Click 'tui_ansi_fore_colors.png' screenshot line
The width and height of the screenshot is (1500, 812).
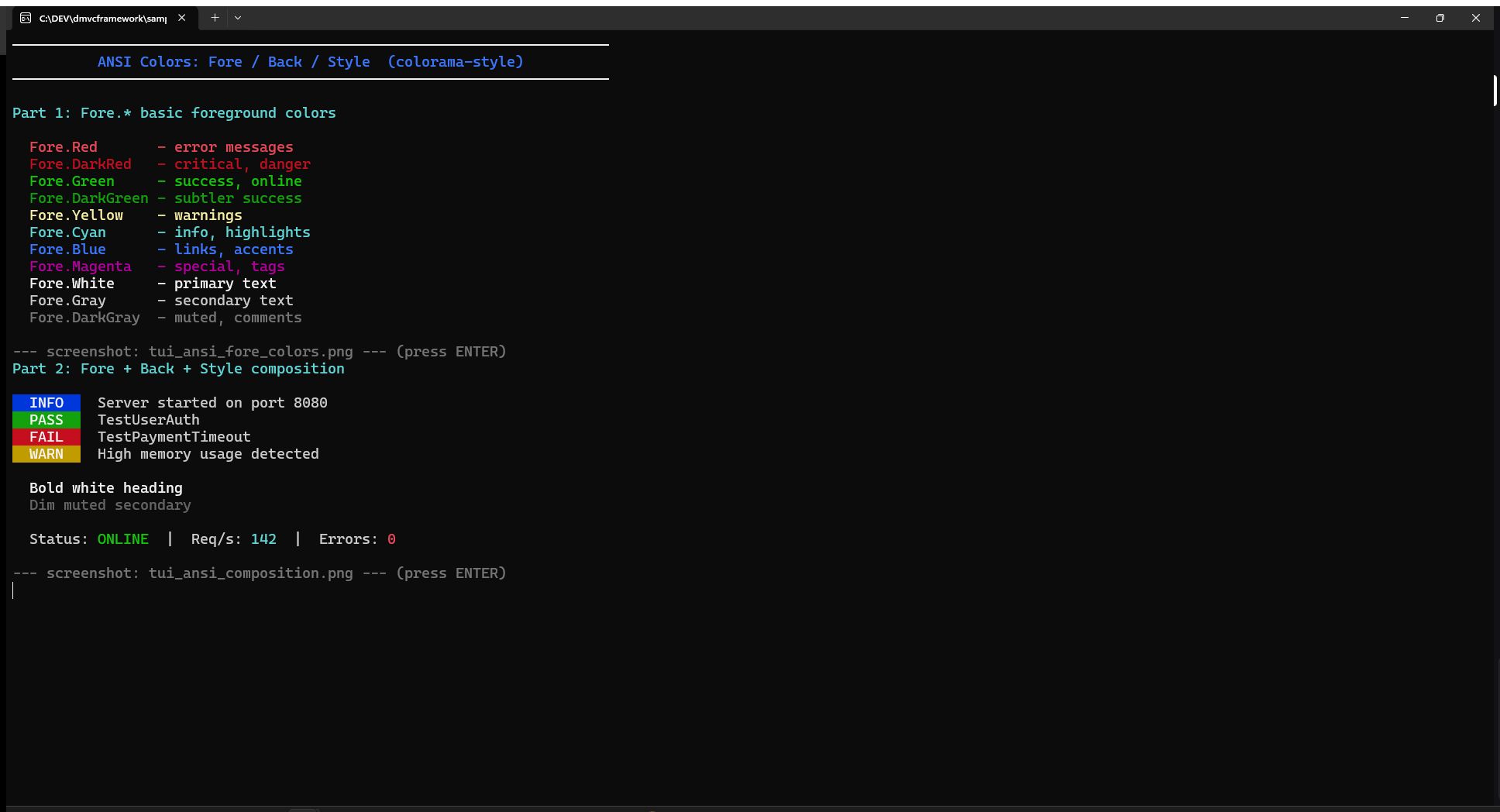click(260, 352)
